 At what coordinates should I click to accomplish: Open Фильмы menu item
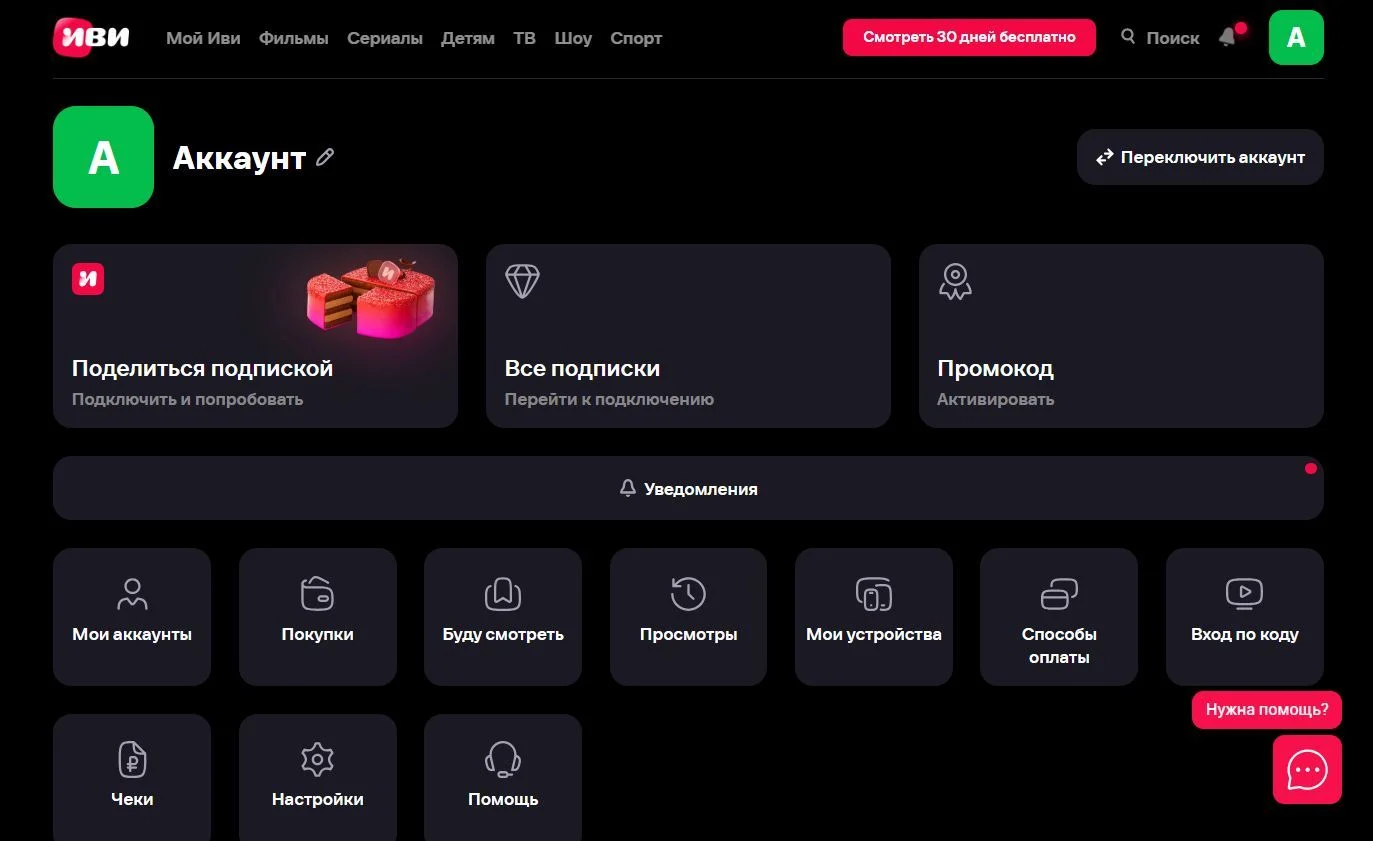pos(294,38)
